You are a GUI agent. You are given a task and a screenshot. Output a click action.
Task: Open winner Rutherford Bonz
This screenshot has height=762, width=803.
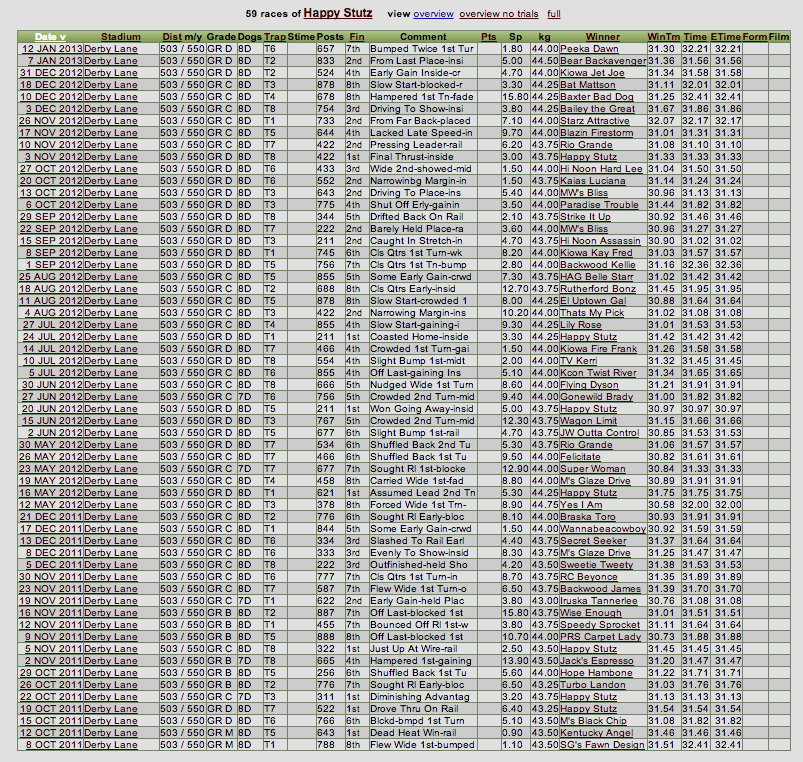pos(598,289)
